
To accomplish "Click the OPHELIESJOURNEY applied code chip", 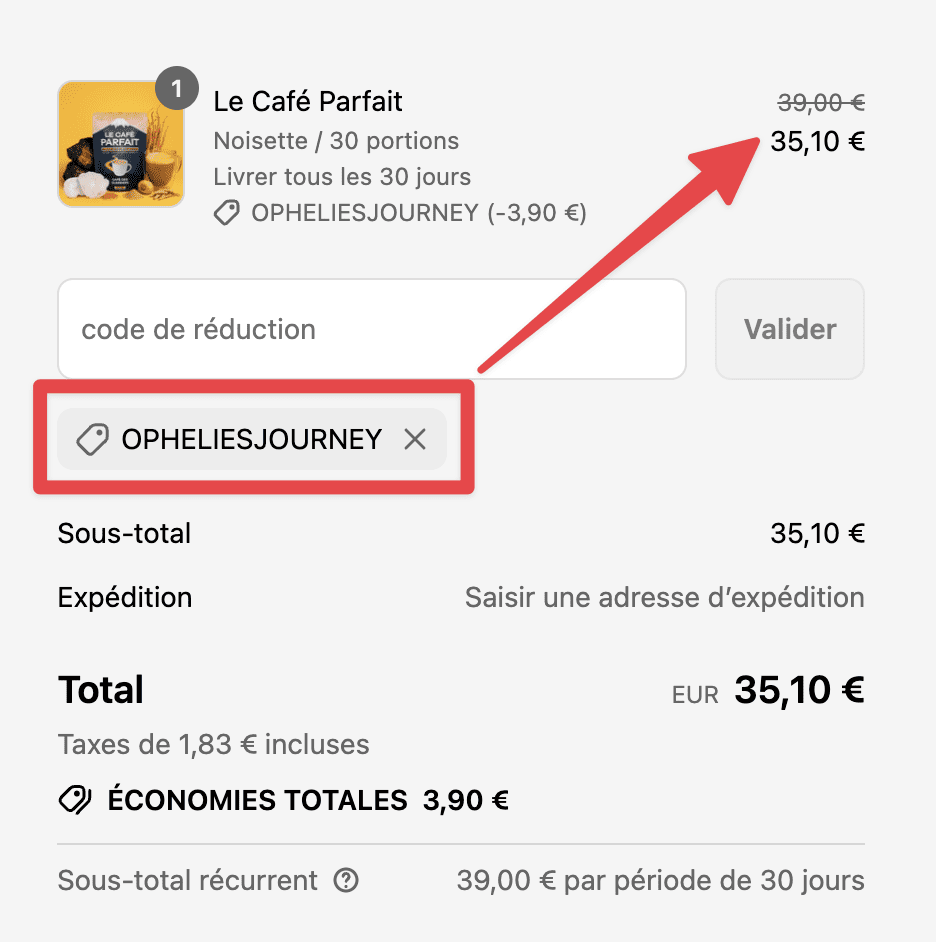I will [x=252, y=439].
